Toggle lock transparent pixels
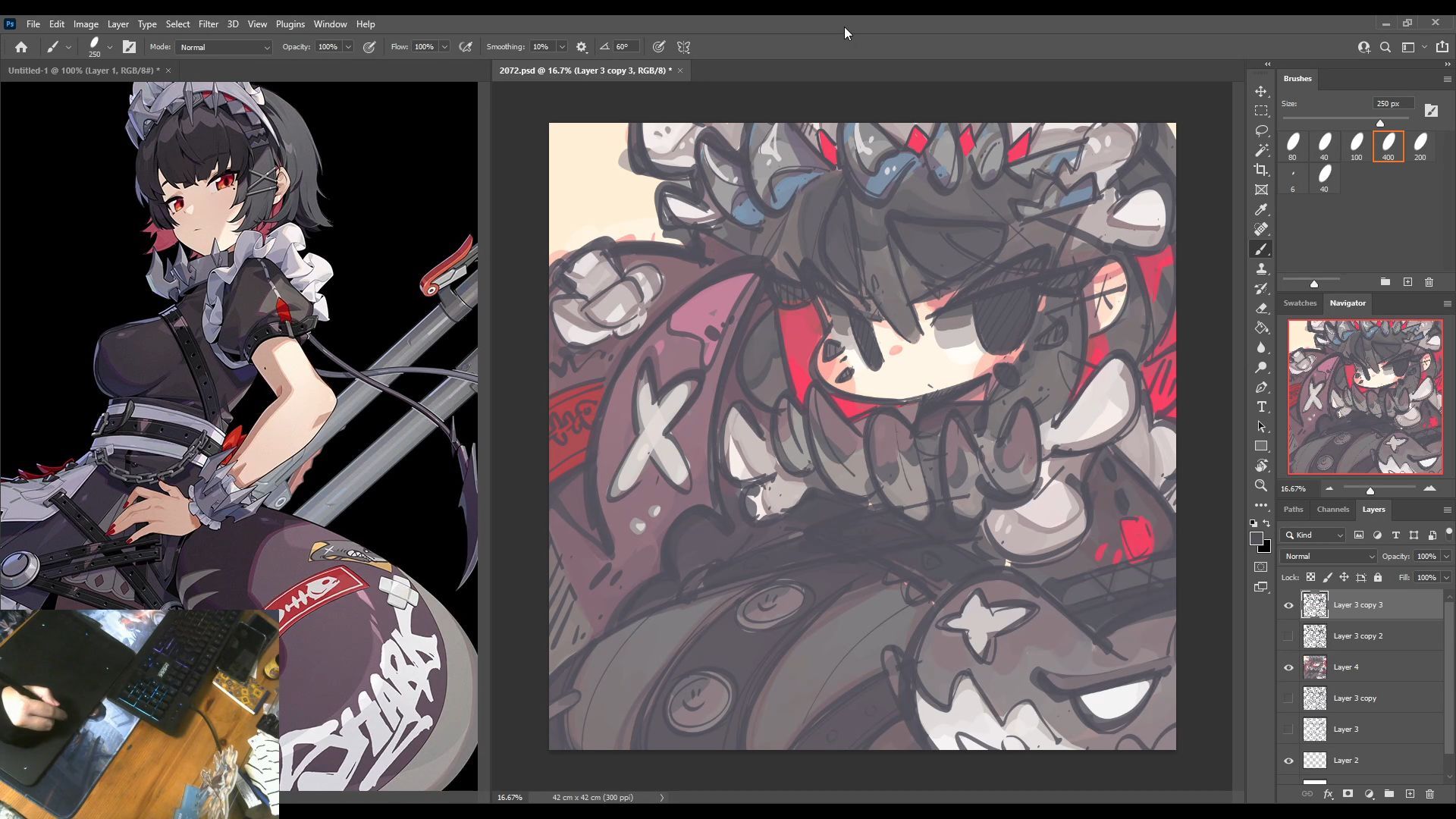This screenshot has width=1456, height=819. (x=1310, y=578)
